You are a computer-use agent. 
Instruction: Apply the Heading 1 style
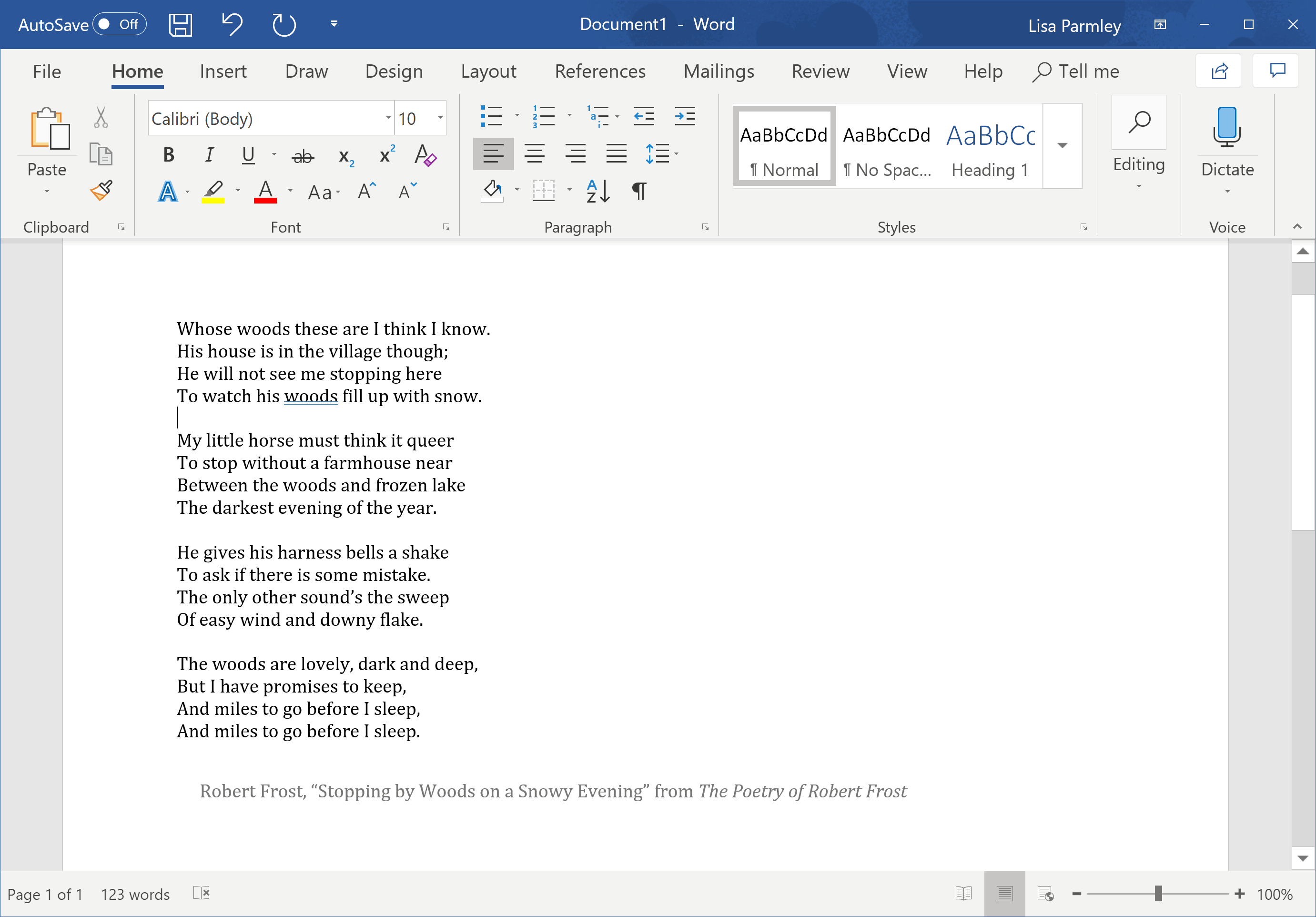[x=991, y=146]
